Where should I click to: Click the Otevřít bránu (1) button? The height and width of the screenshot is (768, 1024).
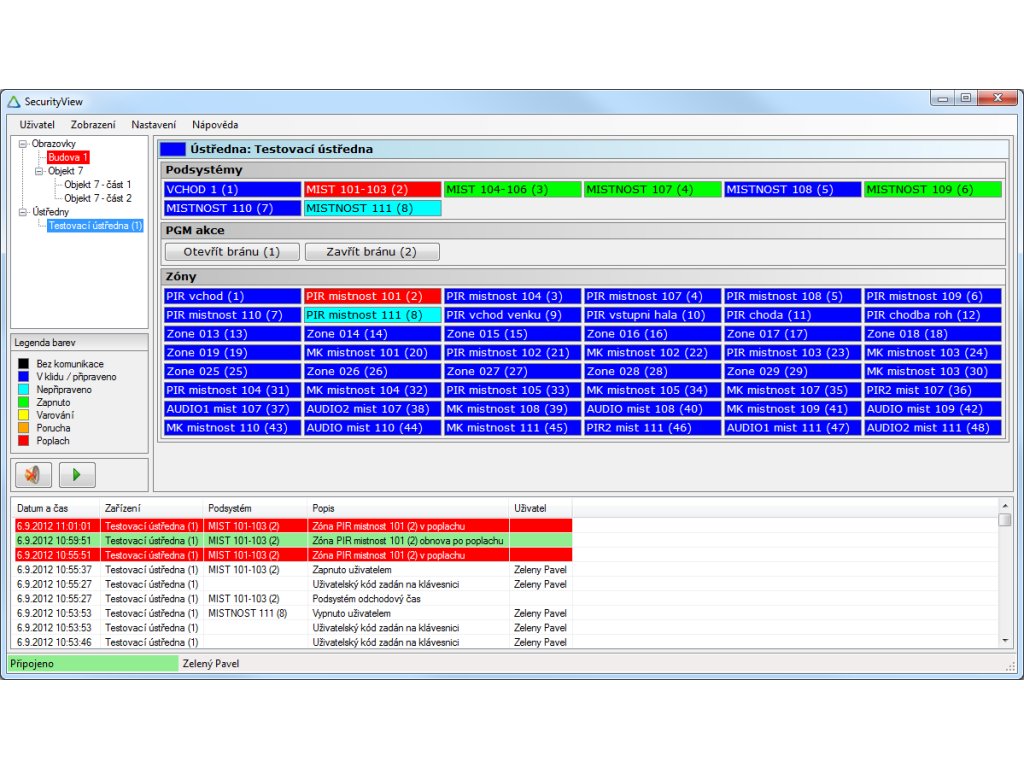232,252
